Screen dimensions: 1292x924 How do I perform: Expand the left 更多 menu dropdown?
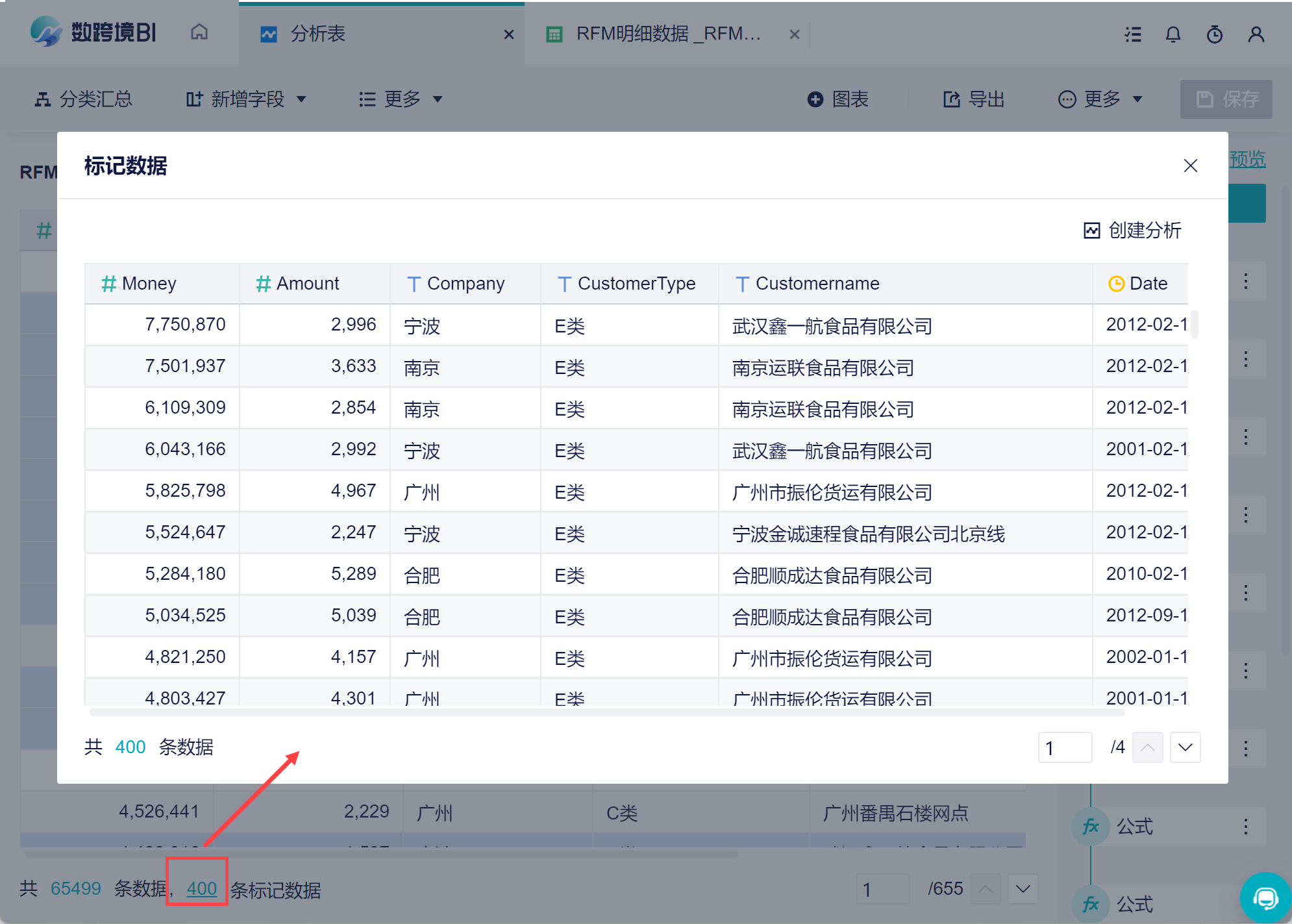tap(401, 99)
